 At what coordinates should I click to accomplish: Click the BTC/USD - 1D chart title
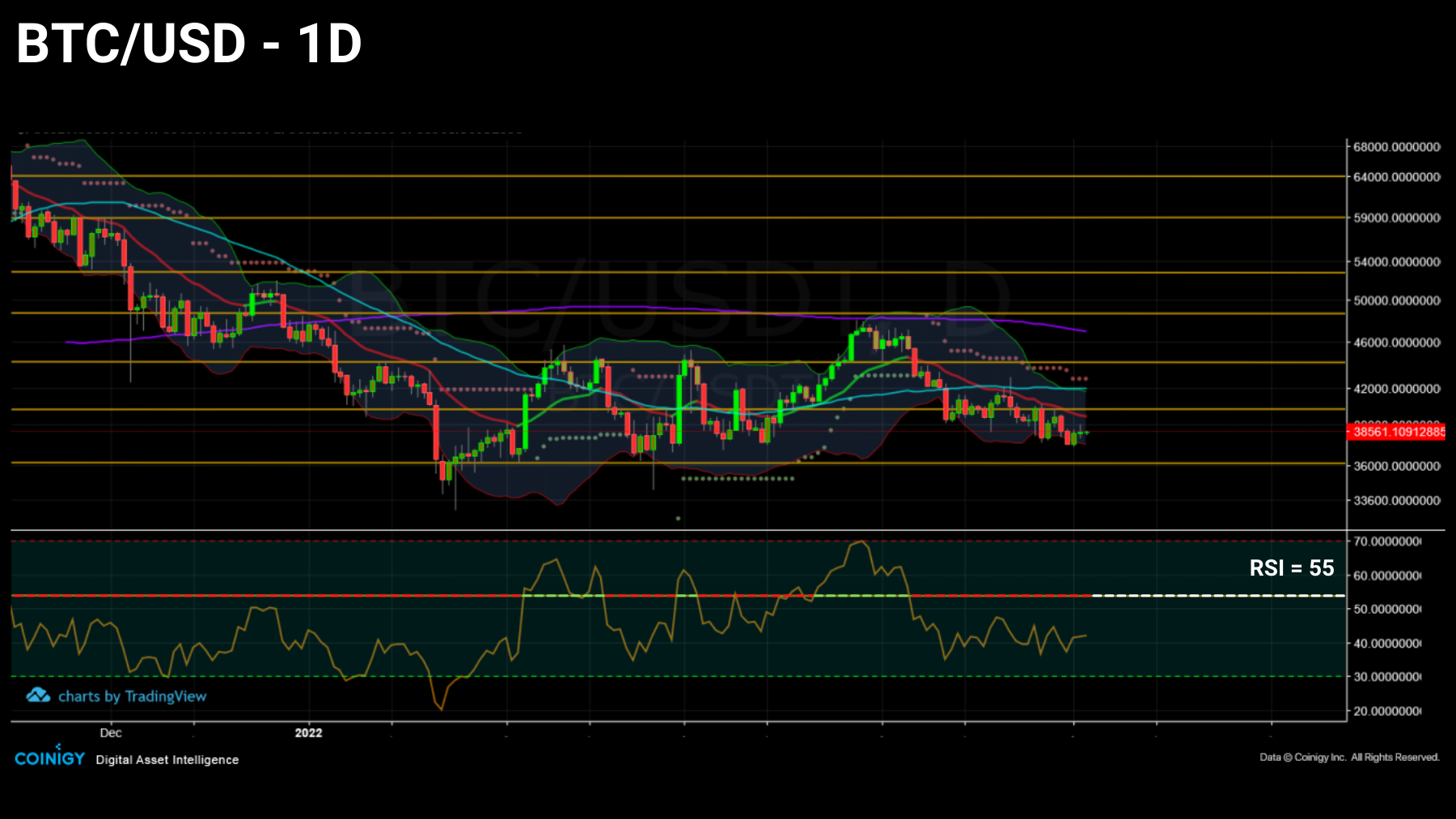pos(186,46)
